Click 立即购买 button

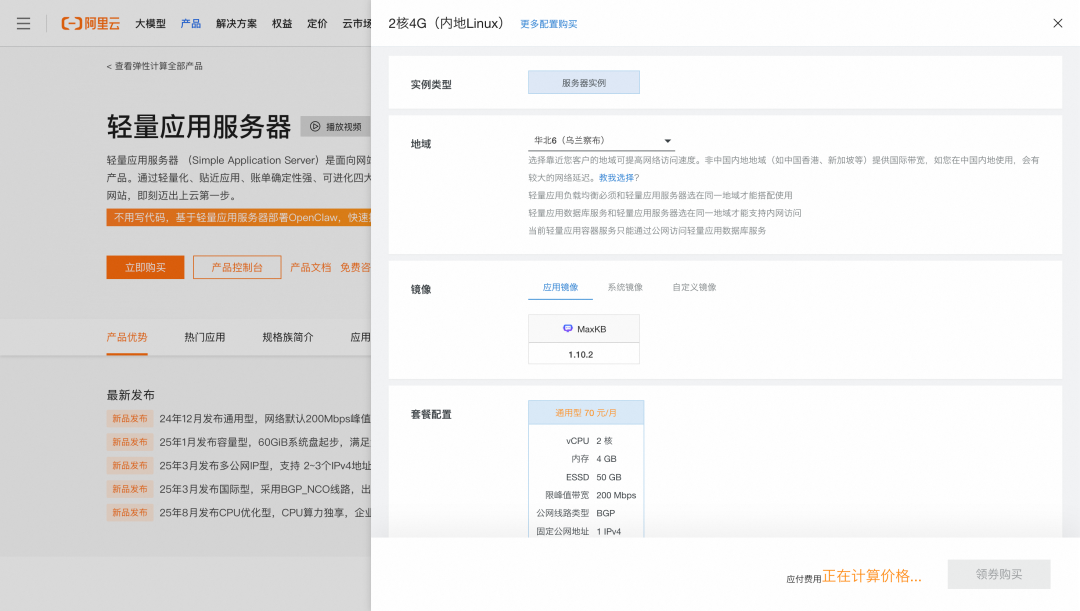click(x=145, y=267)
